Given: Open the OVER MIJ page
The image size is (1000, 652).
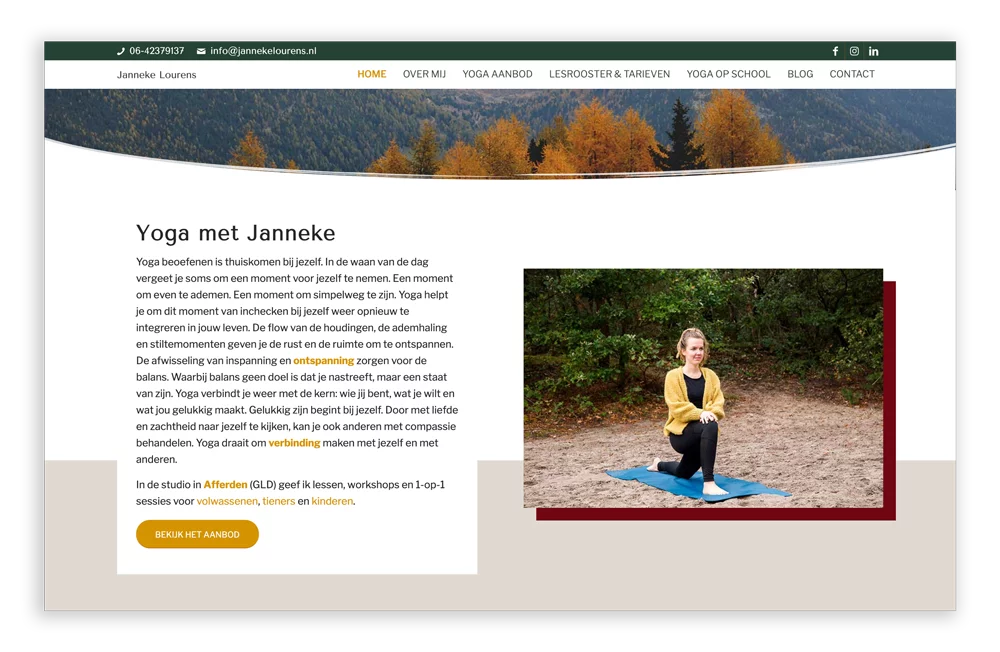Looking at the screenshot, I should [x=424, y=74].
